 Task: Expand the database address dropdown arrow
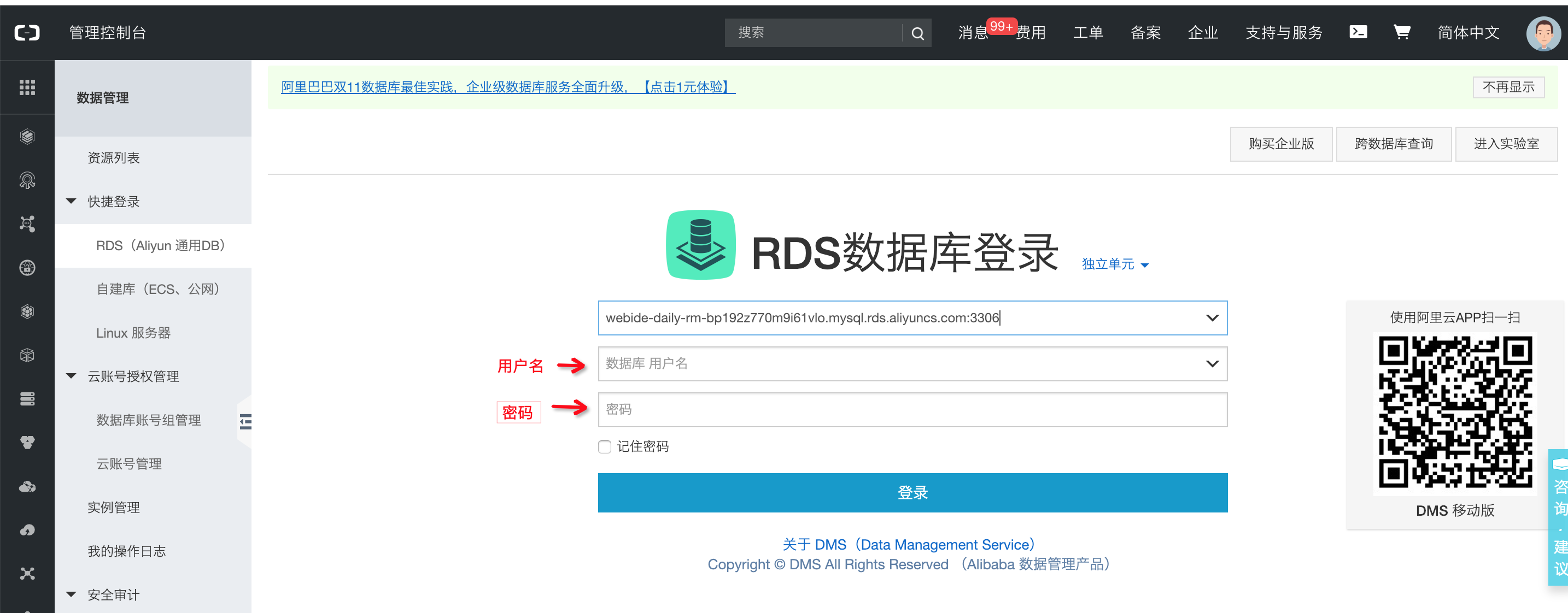pyautogui.click(x=1212, y=318)
